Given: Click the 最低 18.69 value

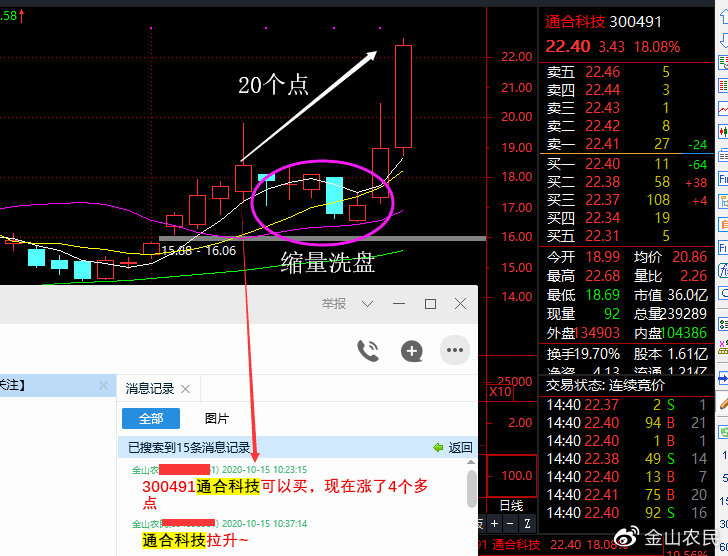Looking at the screenshot, I should coord(603,295).
